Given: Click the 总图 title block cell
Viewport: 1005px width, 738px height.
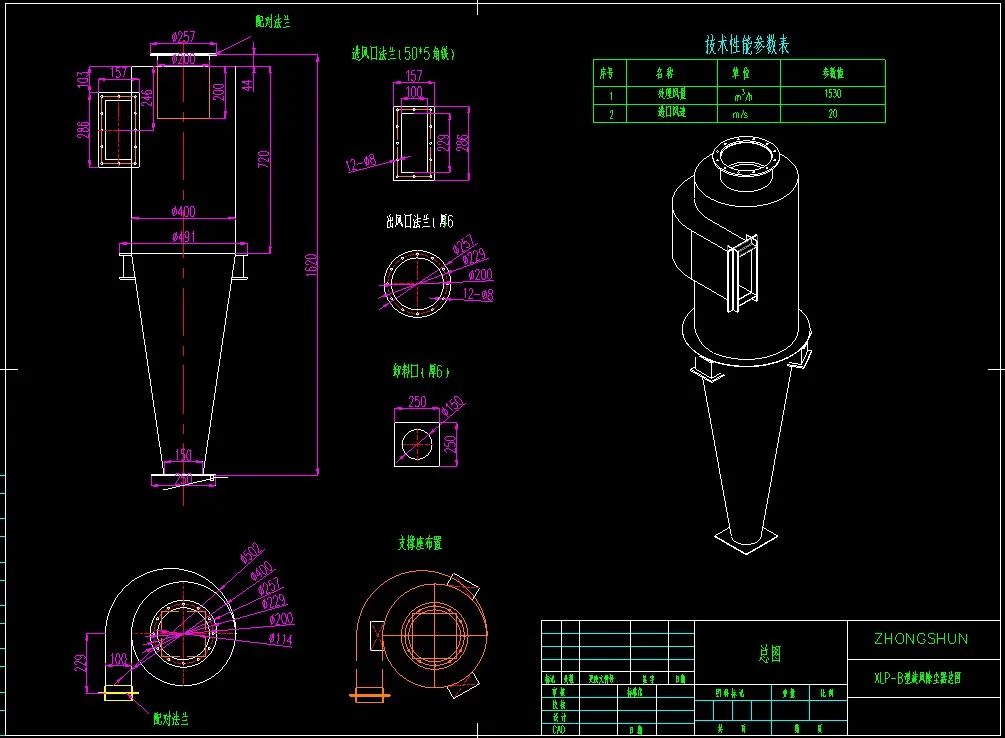Looking at the screenshot, I should point(768,653).
